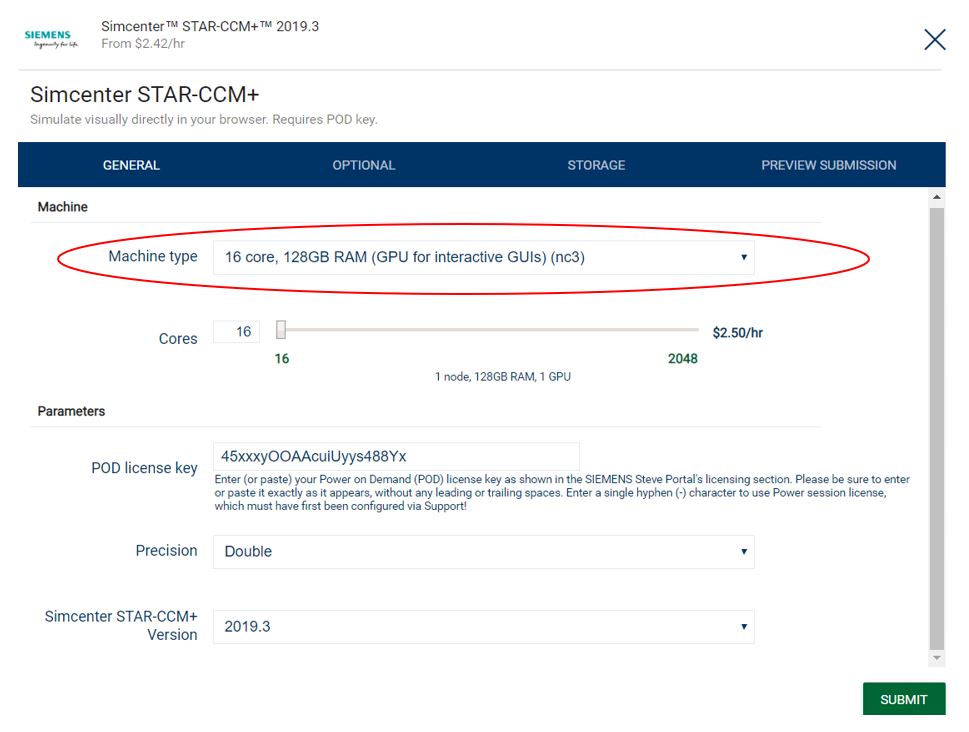Click the $2.50/hr price text
This screenshot has height=732, width=969.
737,333
